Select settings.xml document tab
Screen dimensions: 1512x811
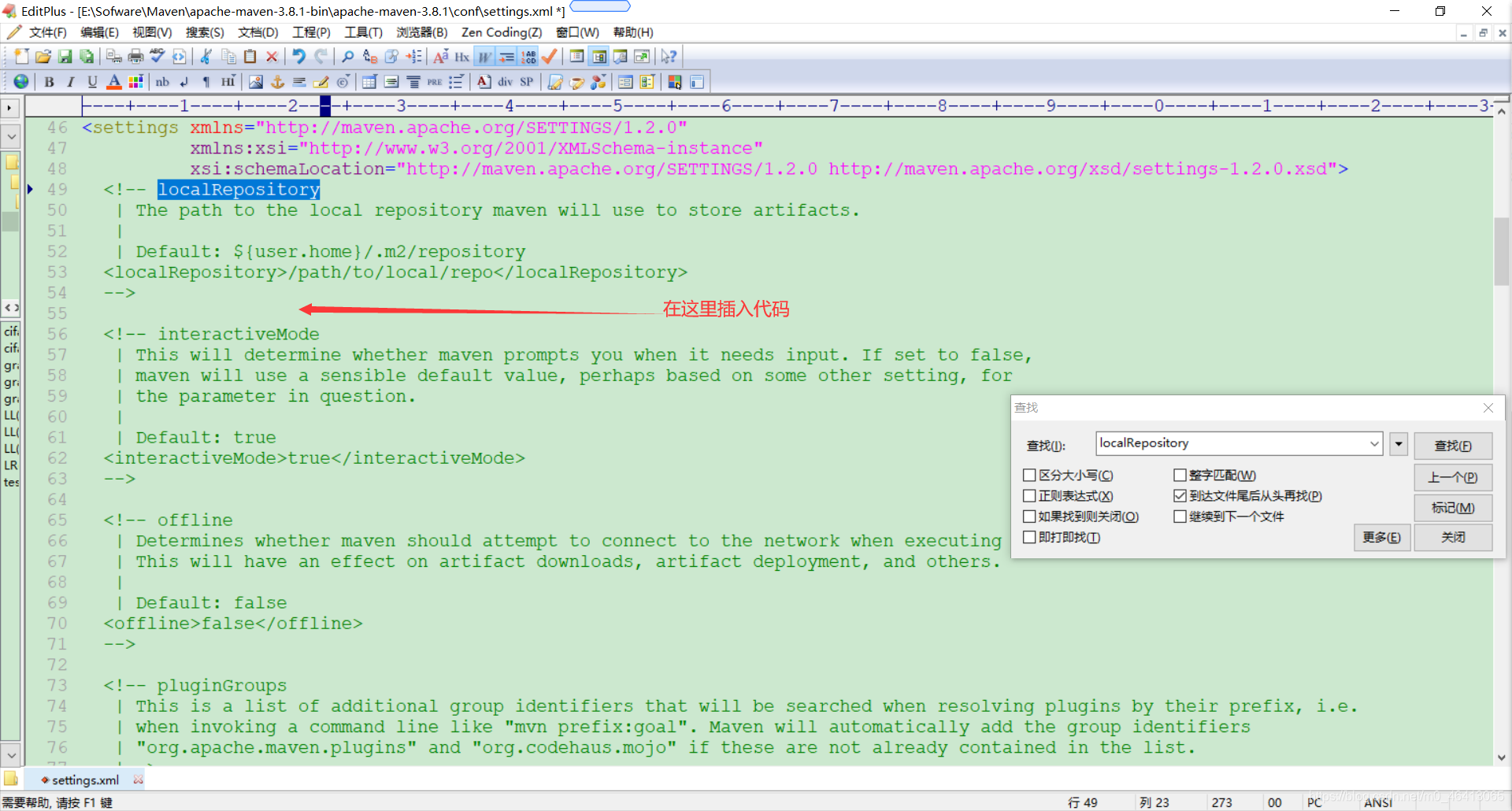(x=85, y=780)
